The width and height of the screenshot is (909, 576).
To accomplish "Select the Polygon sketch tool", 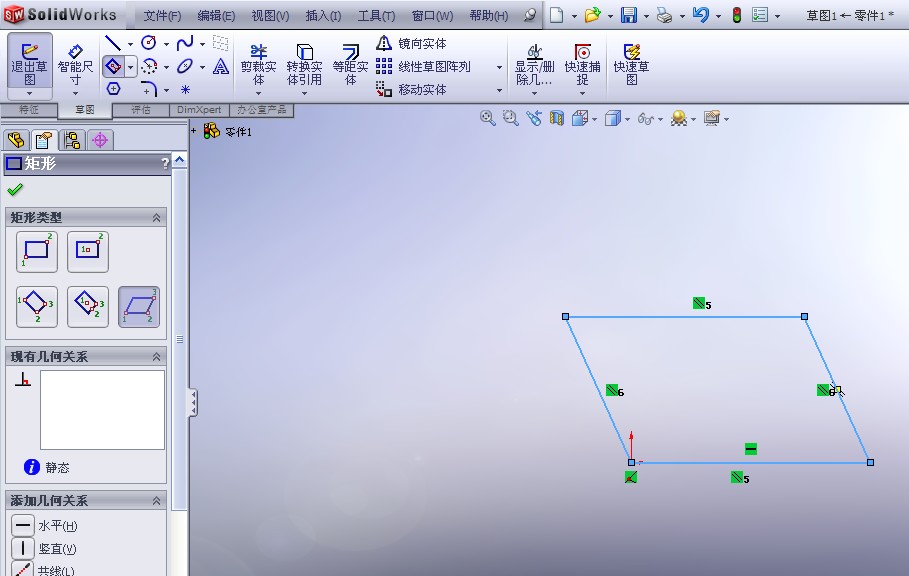I will pos(114,89).
